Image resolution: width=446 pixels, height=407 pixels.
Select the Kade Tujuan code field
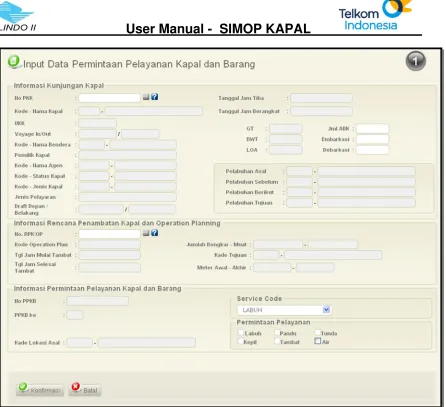pos(266,255)
